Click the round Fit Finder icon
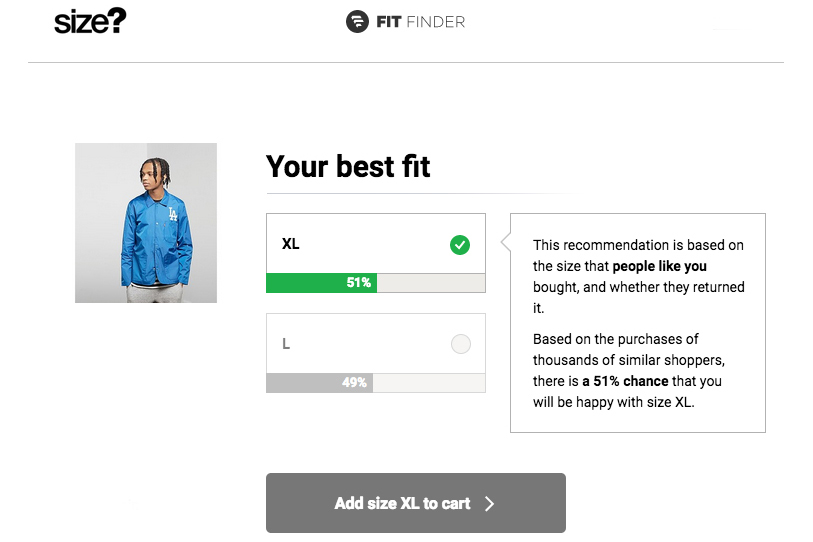The image size is (813, 542). point(357,21)
